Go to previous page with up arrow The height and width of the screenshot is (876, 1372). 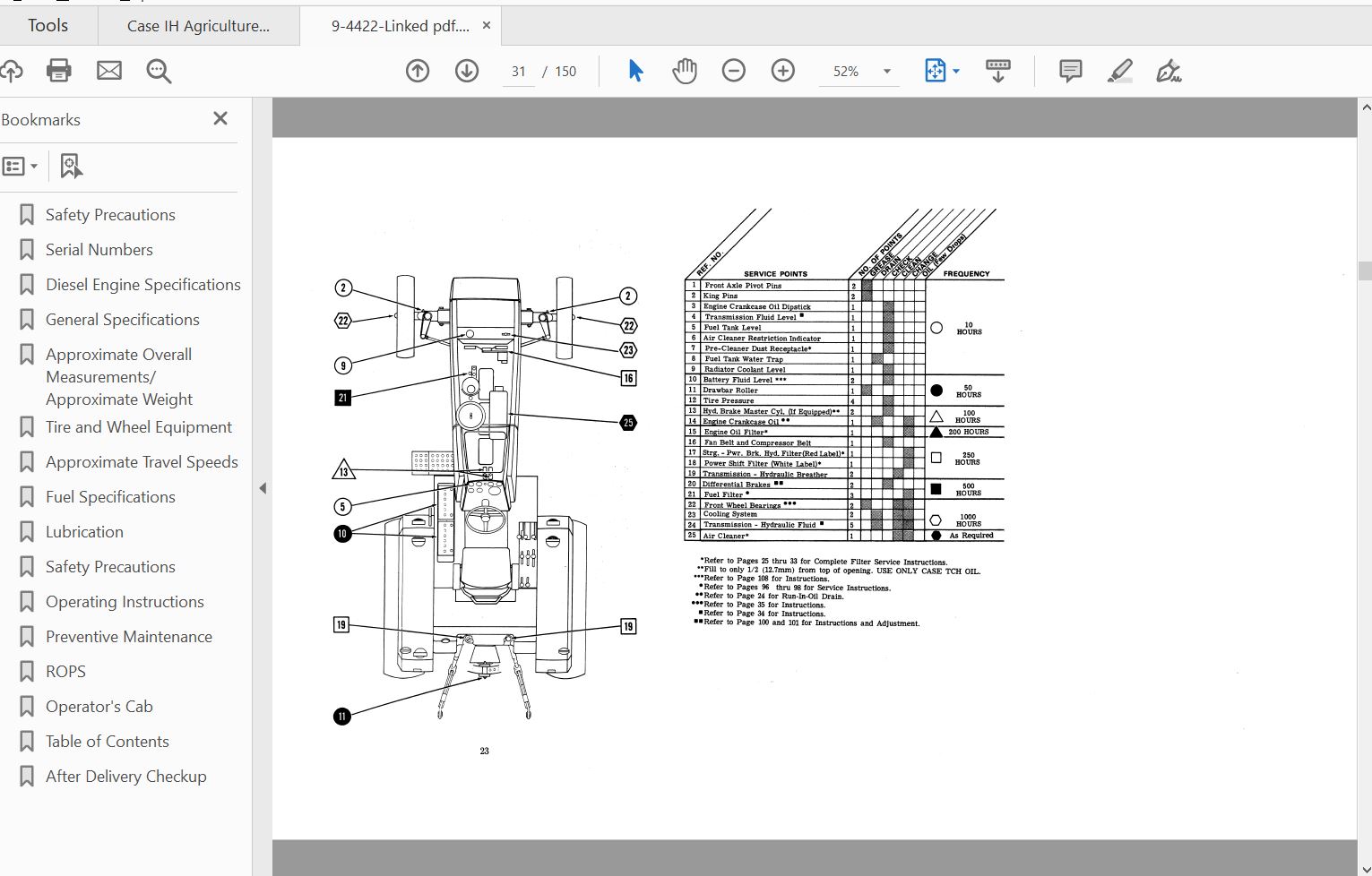tap(418, 71)
